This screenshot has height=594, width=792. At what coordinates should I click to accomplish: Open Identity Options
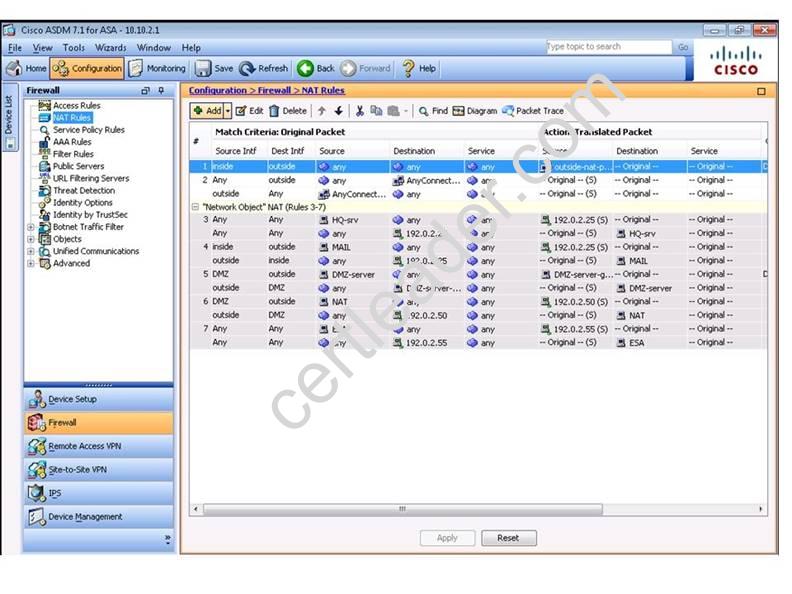[82, 203]
